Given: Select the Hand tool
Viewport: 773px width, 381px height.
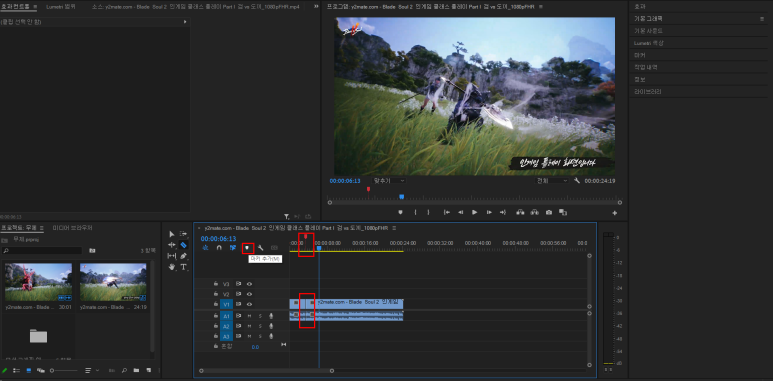Looking at the screenshot, I should pos(172,267).
